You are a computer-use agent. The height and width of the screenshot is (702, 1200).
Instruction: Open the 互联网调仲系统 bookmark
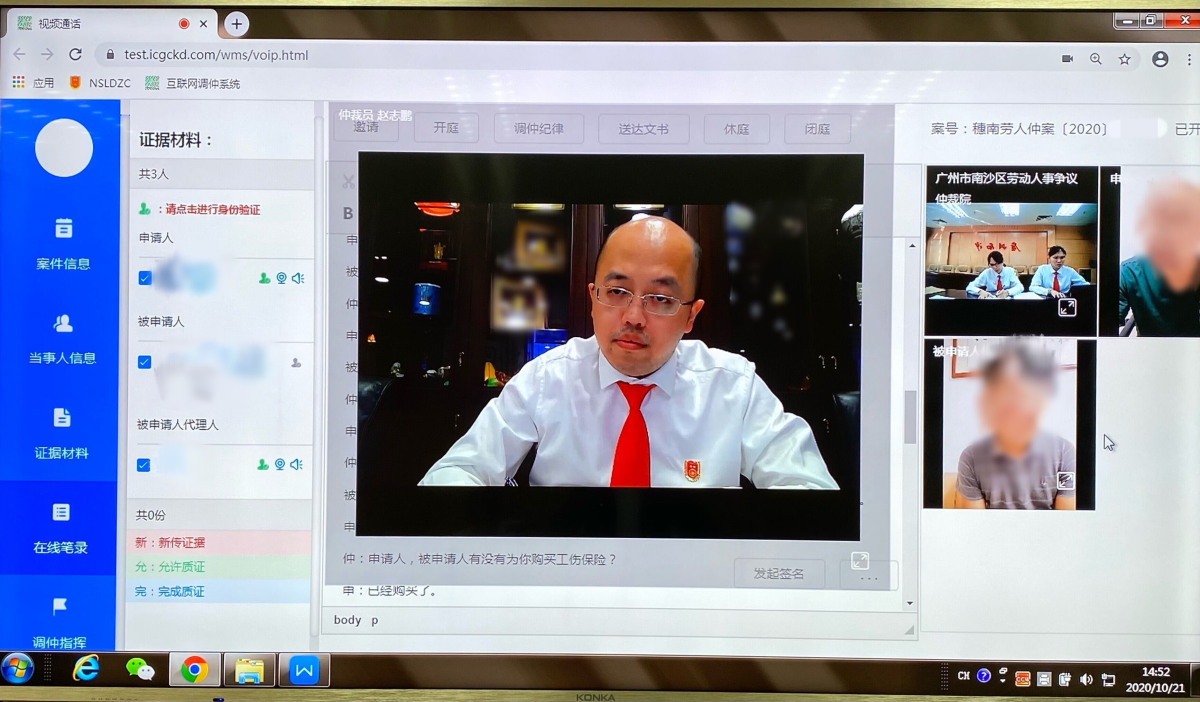pos(192,83)
